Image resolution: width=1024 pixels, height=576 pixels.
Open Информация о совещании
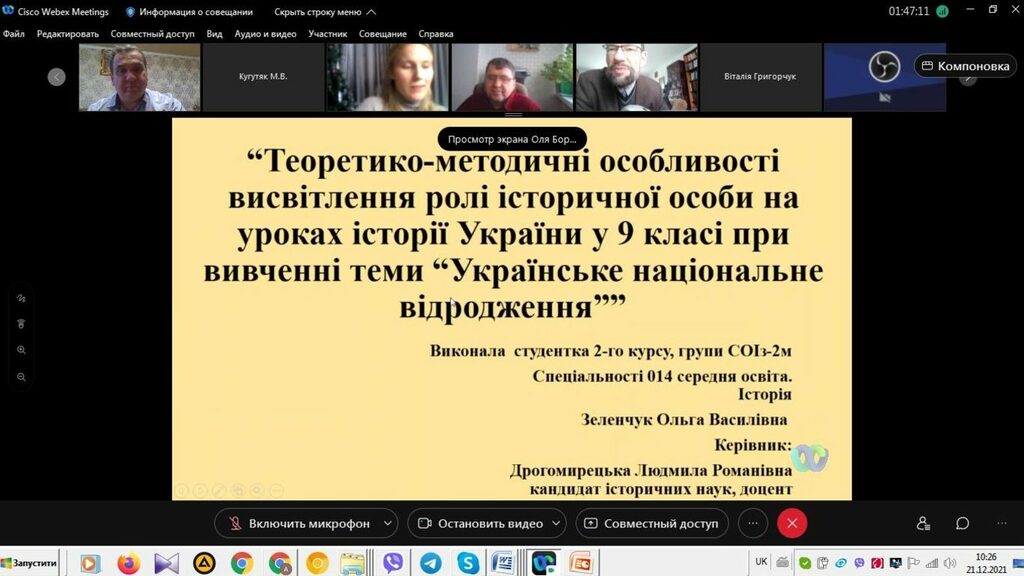189,12
